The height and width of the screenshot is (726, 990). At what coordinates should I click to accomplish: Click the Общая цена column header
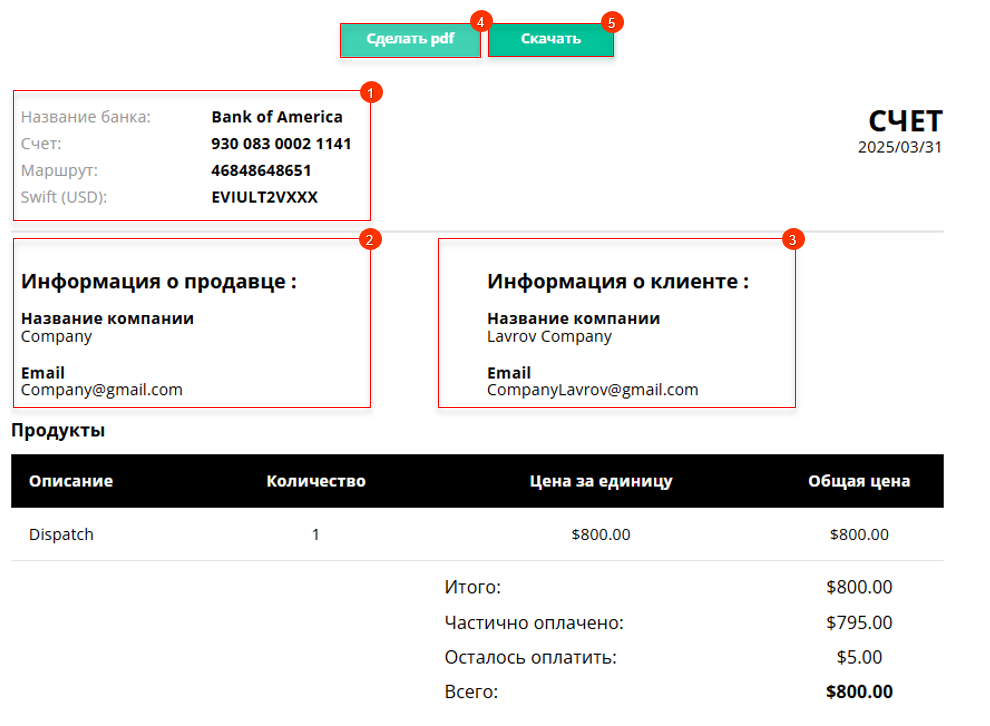pyautogui.click(x=859, y=481)
